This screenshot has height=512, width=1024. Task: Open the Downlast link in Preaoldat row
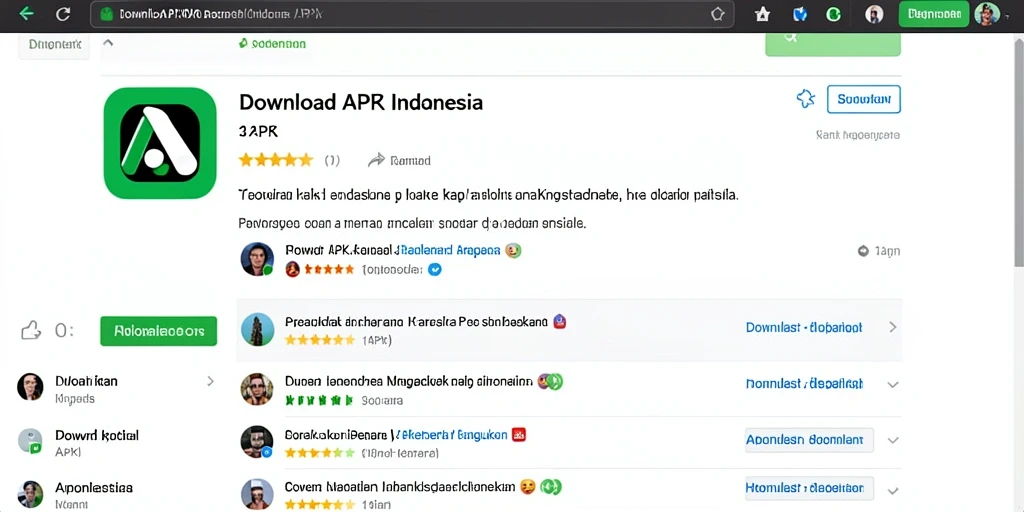804,327
